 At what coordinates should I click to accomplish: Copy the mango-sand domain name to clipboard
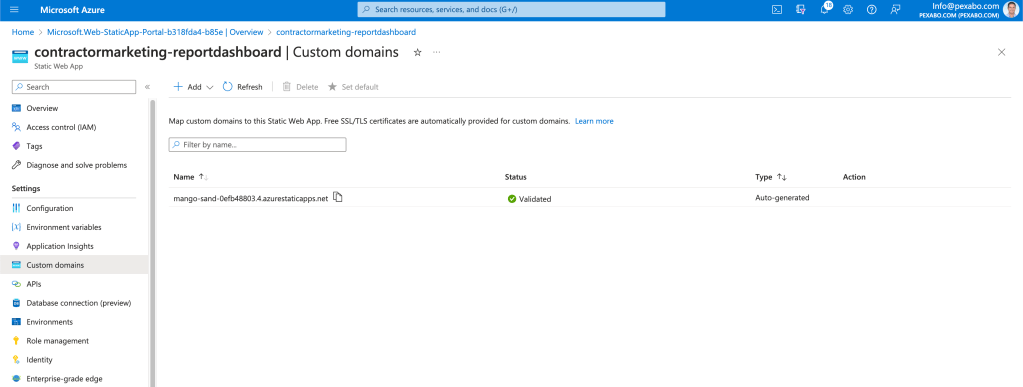pos(337,197)
